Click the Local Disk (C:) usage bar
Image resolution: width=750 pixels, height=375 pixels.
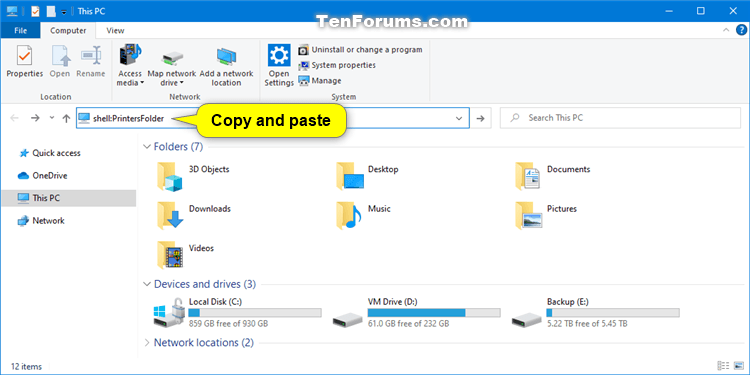click(255, 313)
